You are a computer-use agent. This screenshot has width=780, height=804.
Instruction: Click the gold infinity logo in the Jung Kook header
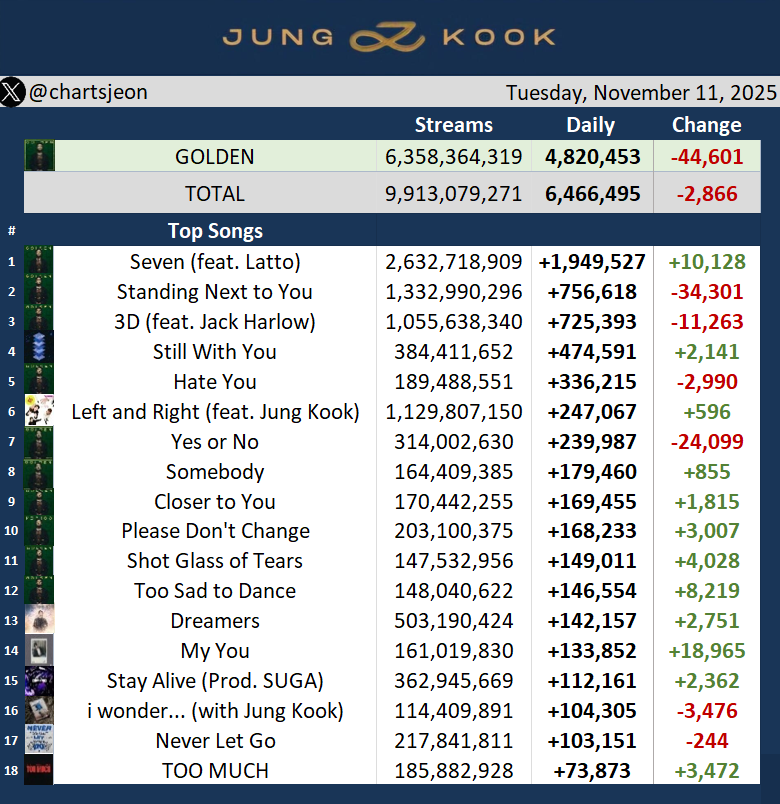point(387,37)
